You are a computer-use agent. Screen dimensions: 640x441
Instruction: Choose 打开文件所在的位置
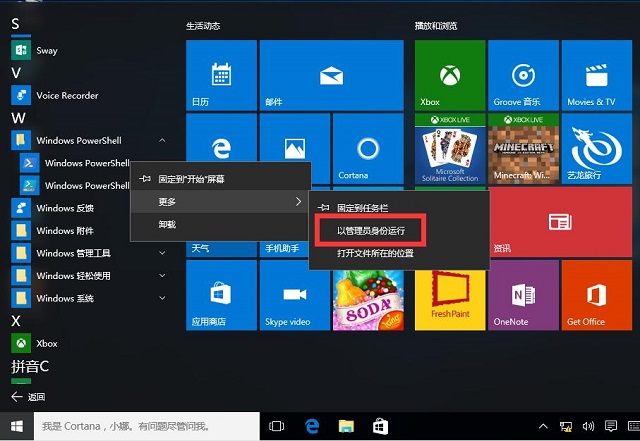(399, 253)
